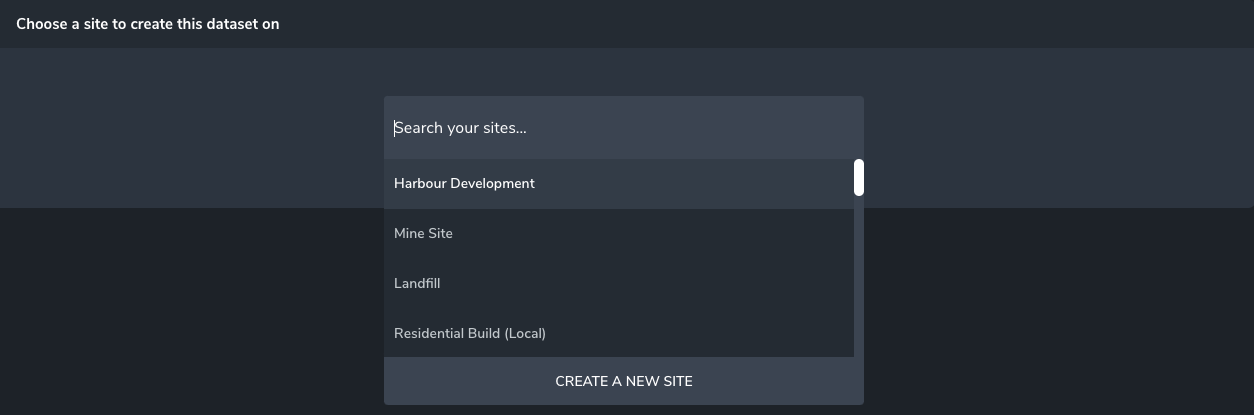Click the scrollbar track below the thumb

[858, 280]
